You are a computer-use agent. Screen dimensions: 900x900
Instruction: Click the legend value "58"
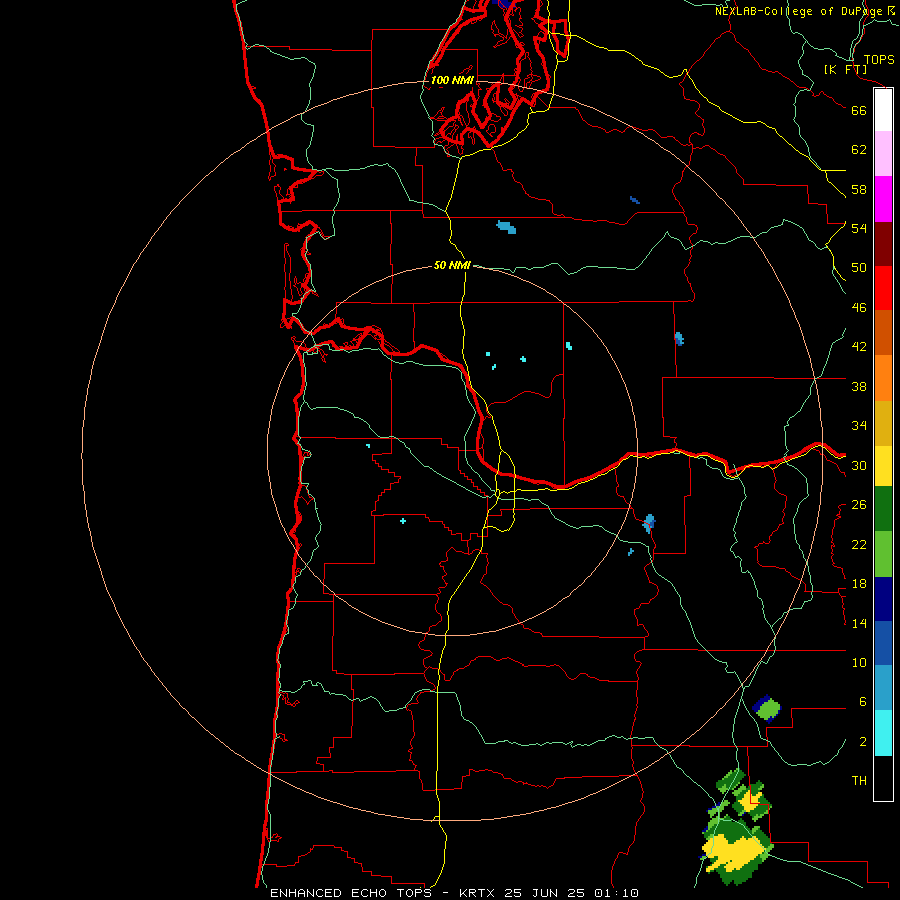click(859, 189)
